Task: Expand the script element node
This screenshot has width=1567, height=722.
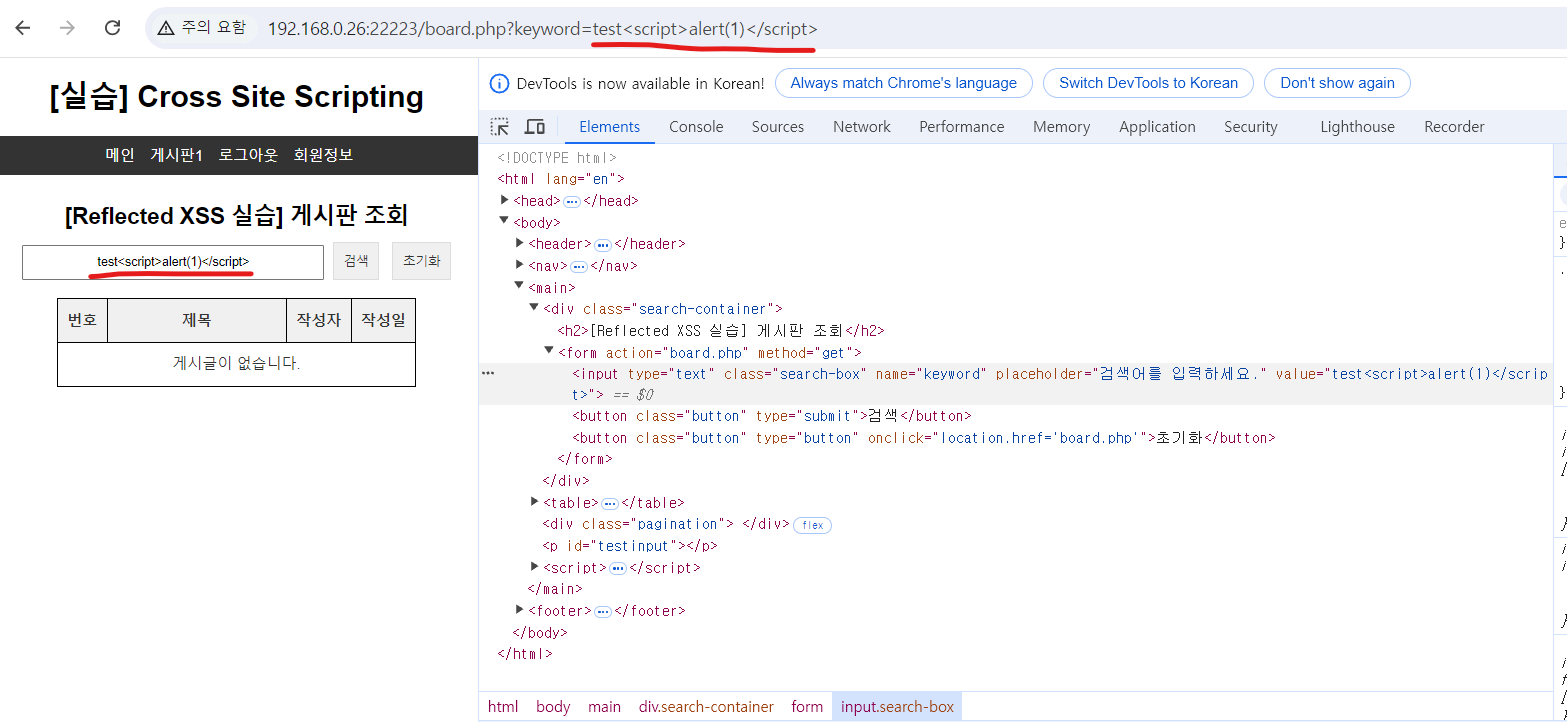Action: (x=534, y=567)
